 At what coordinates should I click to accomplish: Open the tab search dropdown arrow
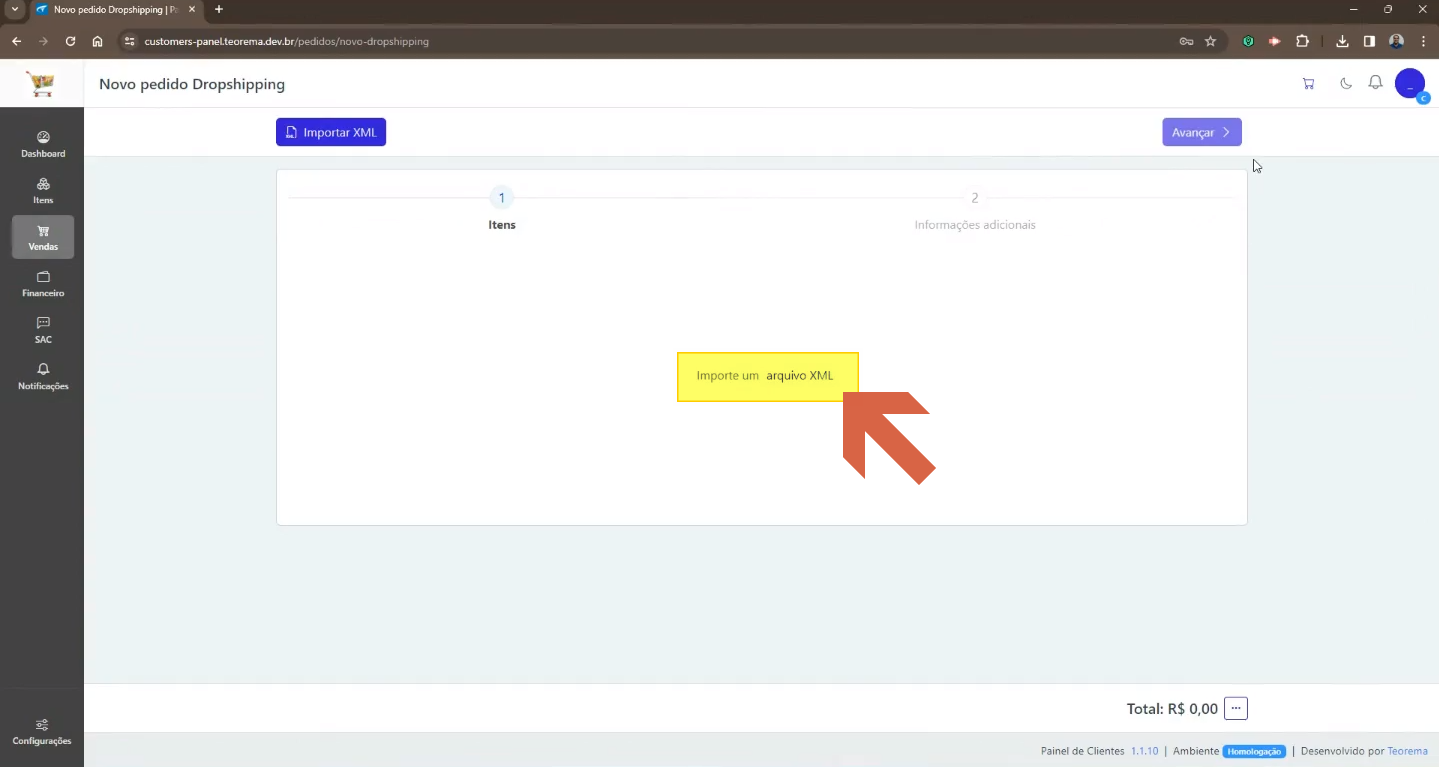pos(14,9)
